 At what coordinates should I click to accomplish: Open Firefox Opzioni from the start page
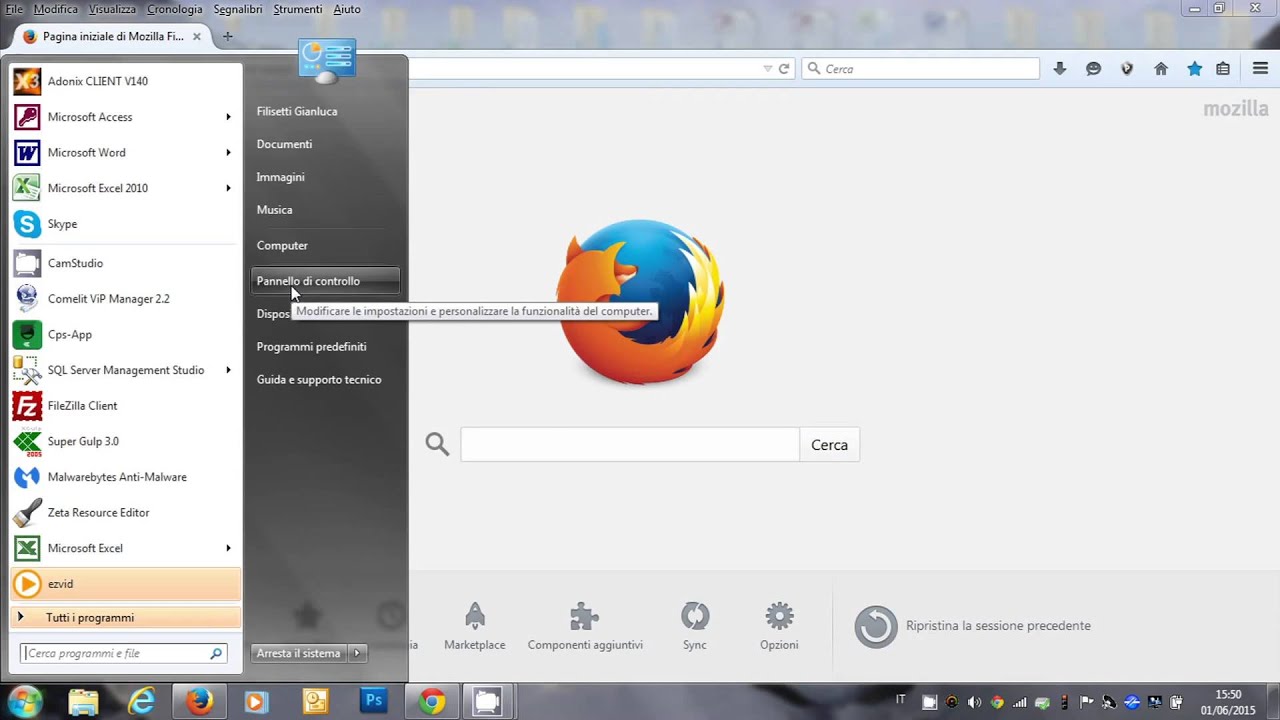coord(779,626)
